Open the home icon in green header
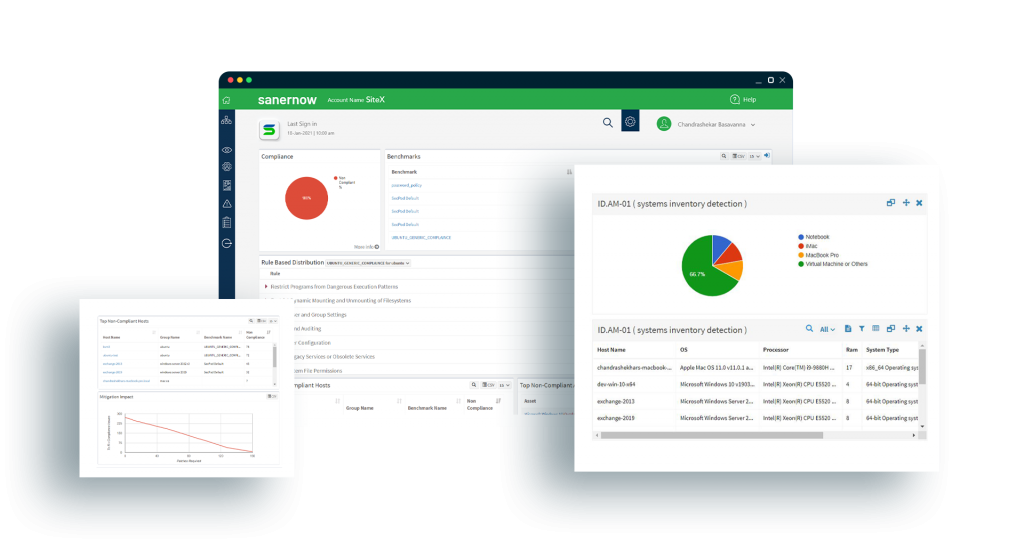Screen dimensions: 1024x558 click(x=227, y=100)
